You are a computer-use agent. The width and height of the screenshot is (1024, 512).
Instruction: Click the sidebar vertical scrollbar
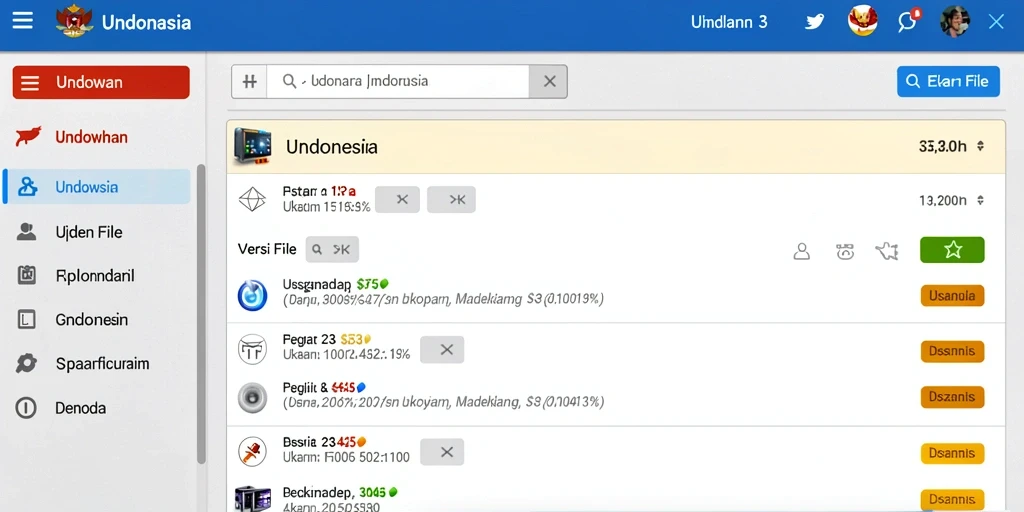coord(201,313)
